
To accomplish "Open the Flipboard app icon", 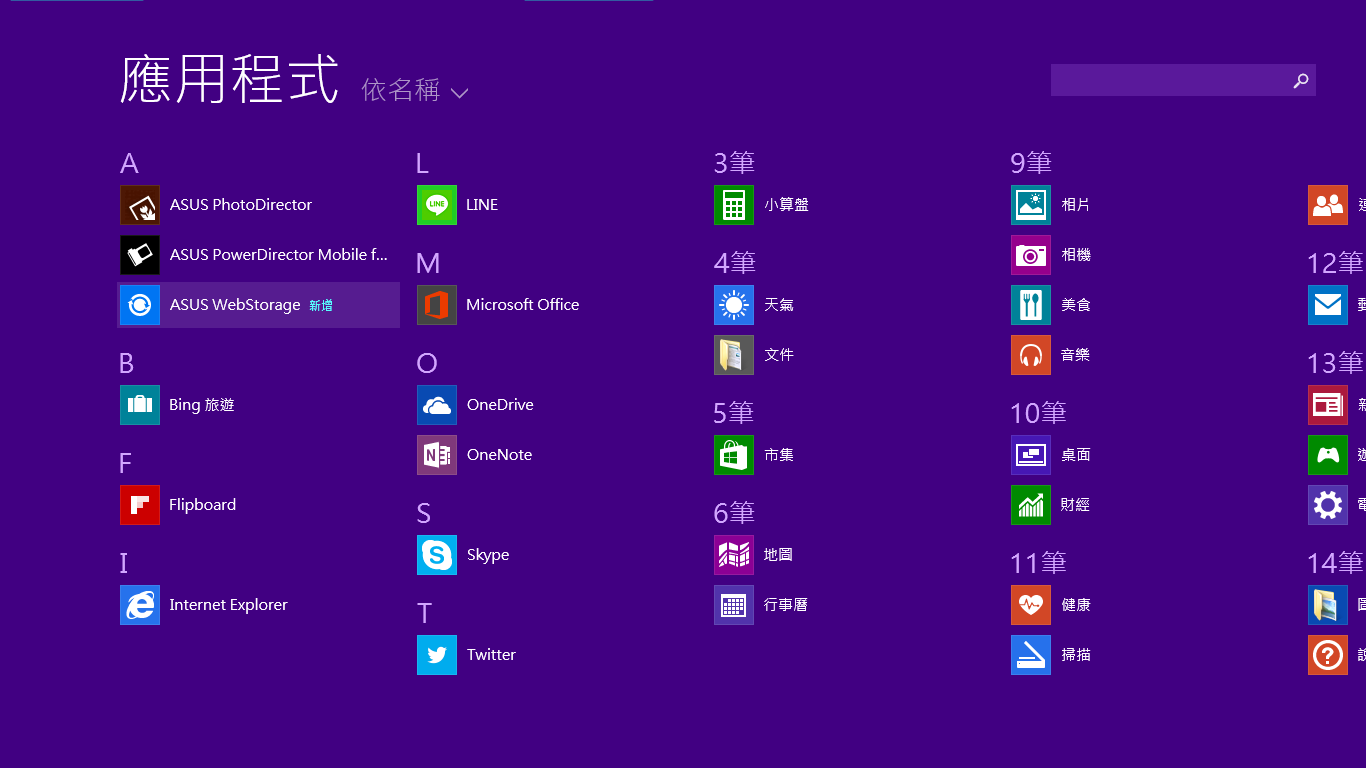I will [140, 505].
